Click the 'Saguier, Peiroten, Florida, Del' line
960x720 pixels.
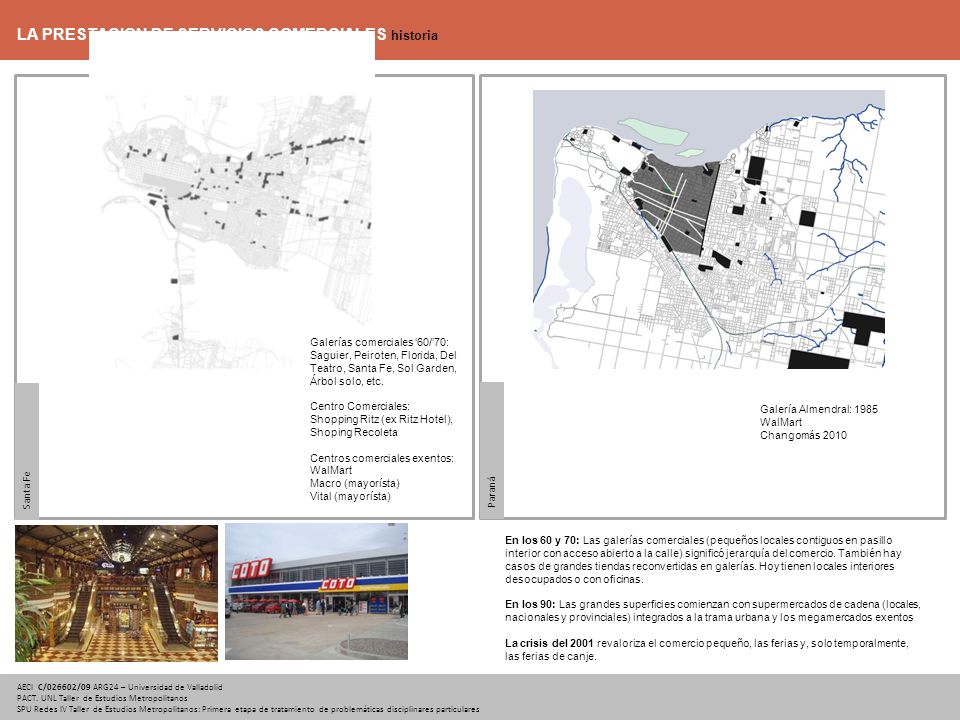click(x=383, y=355)
